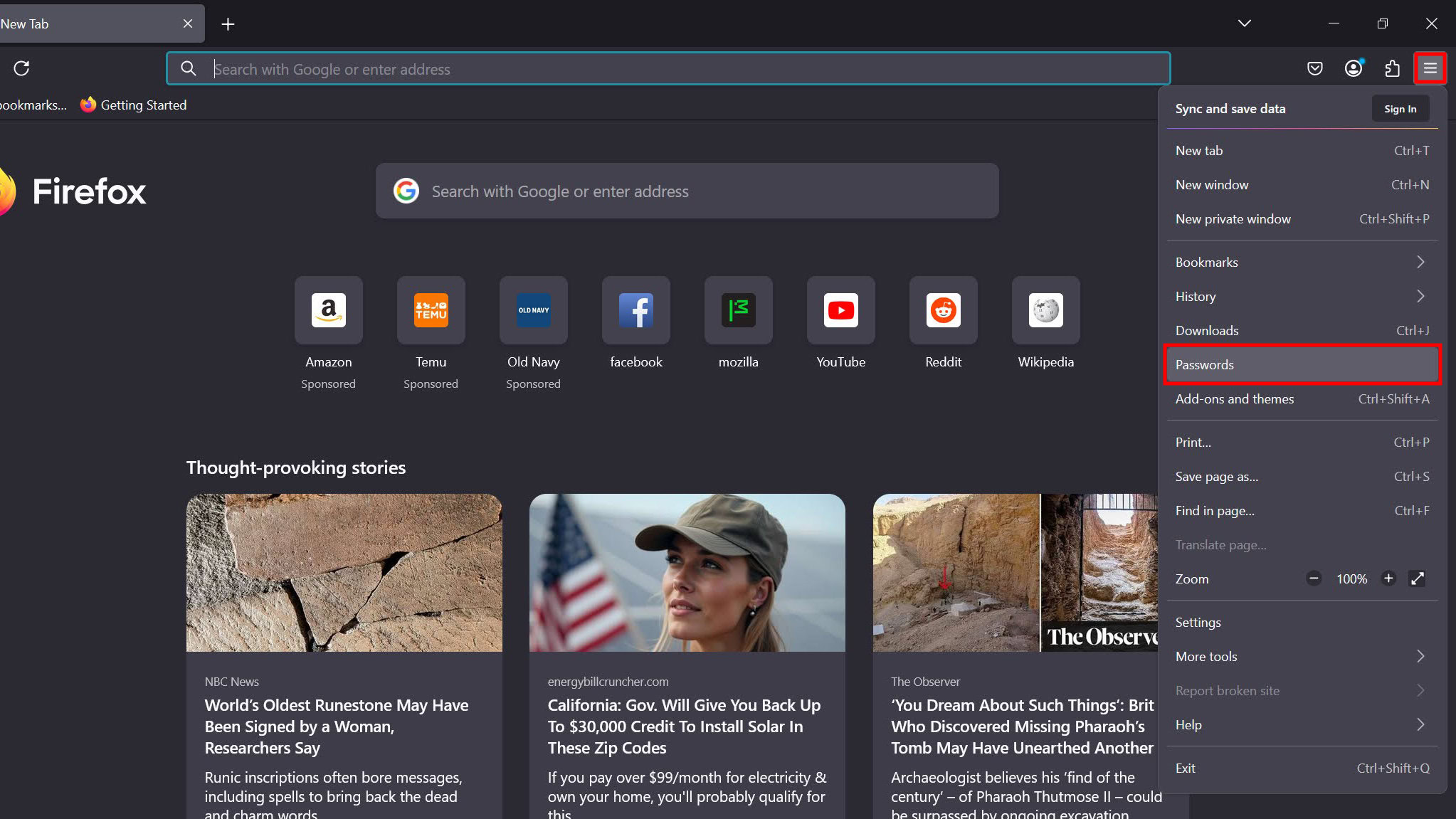Toggle full screen mode icon
1456x819 pixels.
(1417, 578)
